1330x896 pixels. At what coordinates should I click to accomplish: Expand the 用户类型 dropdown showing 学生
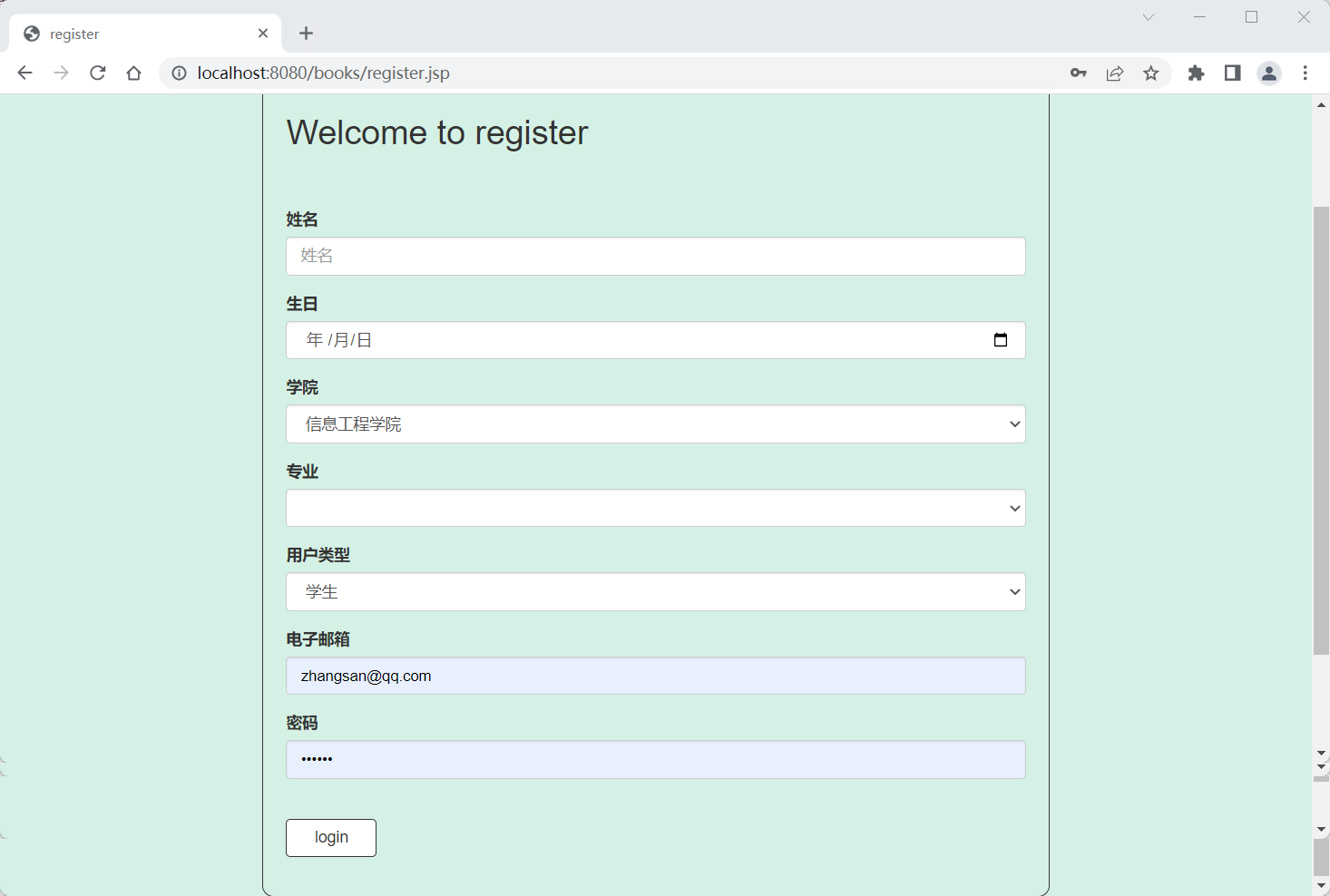656,592
